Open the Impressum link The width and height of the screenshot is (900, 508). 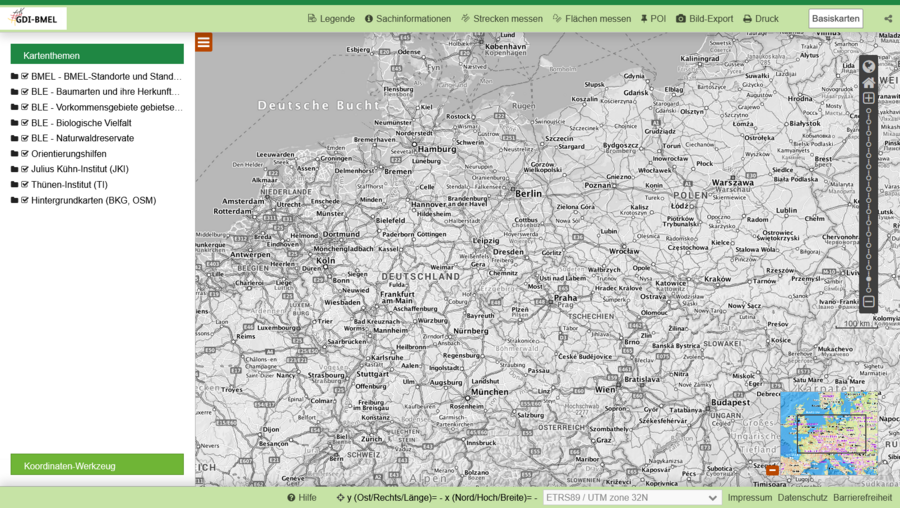(750, 498)
